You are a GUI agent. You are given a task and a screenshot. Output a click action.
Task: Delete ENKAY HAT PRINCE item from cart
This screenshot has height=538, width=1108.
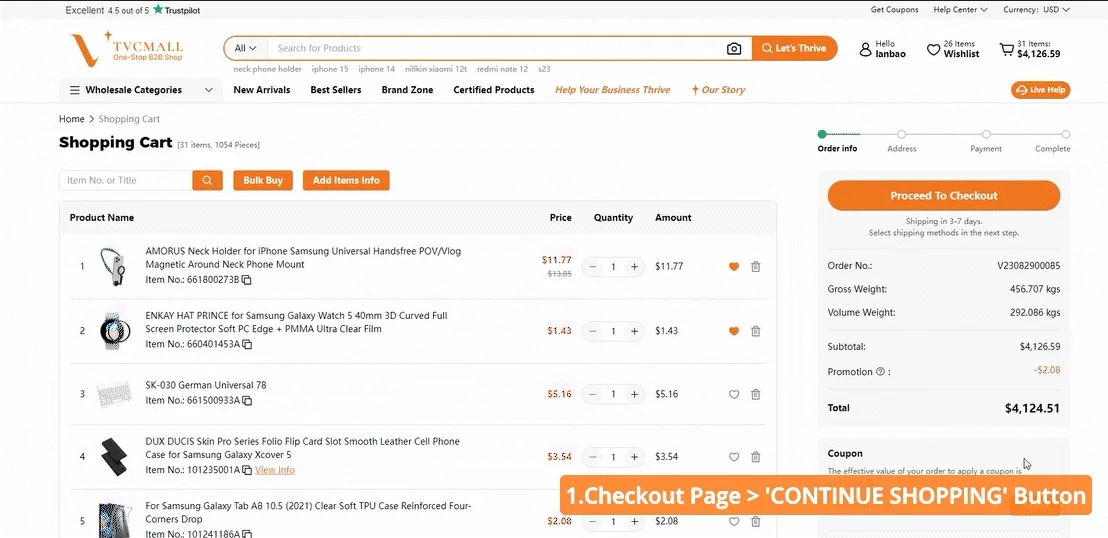[755, 331]
